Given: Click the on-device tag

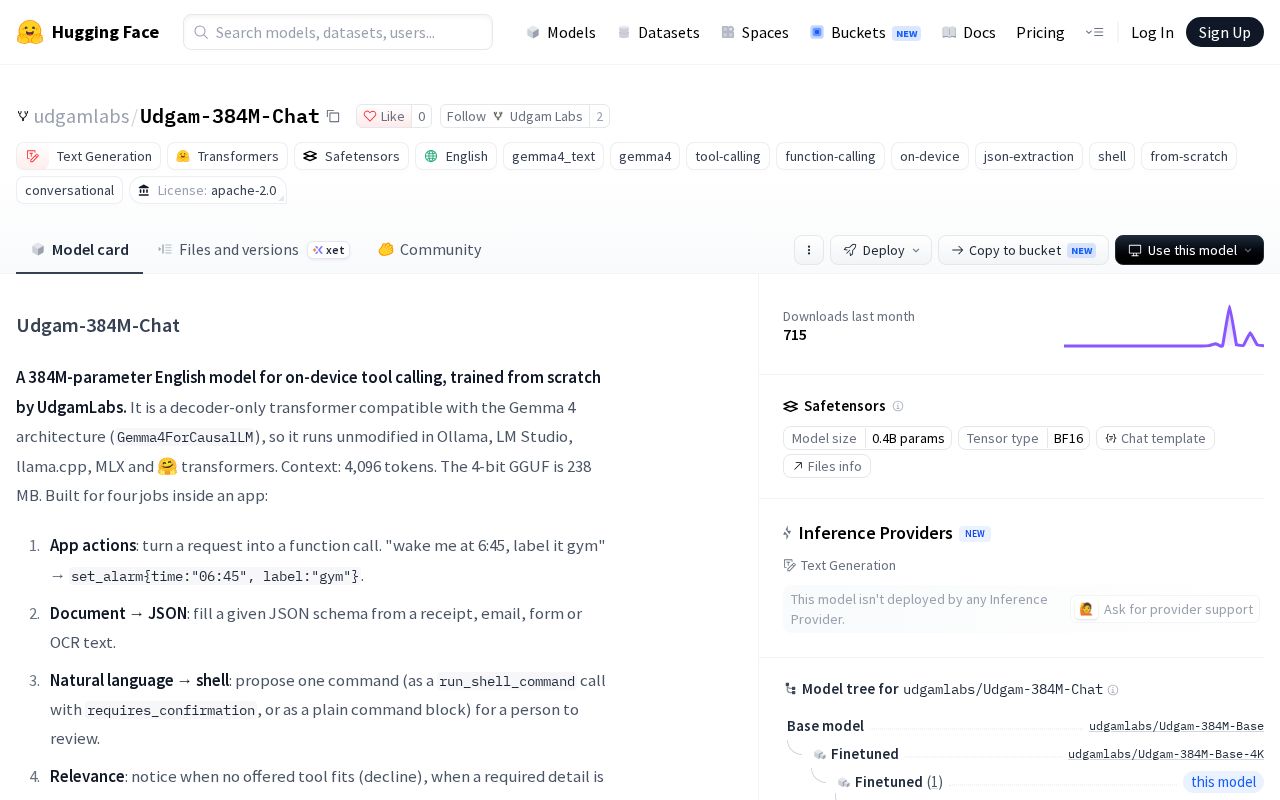Looking at the screenshot, I should tap(930, 156).
